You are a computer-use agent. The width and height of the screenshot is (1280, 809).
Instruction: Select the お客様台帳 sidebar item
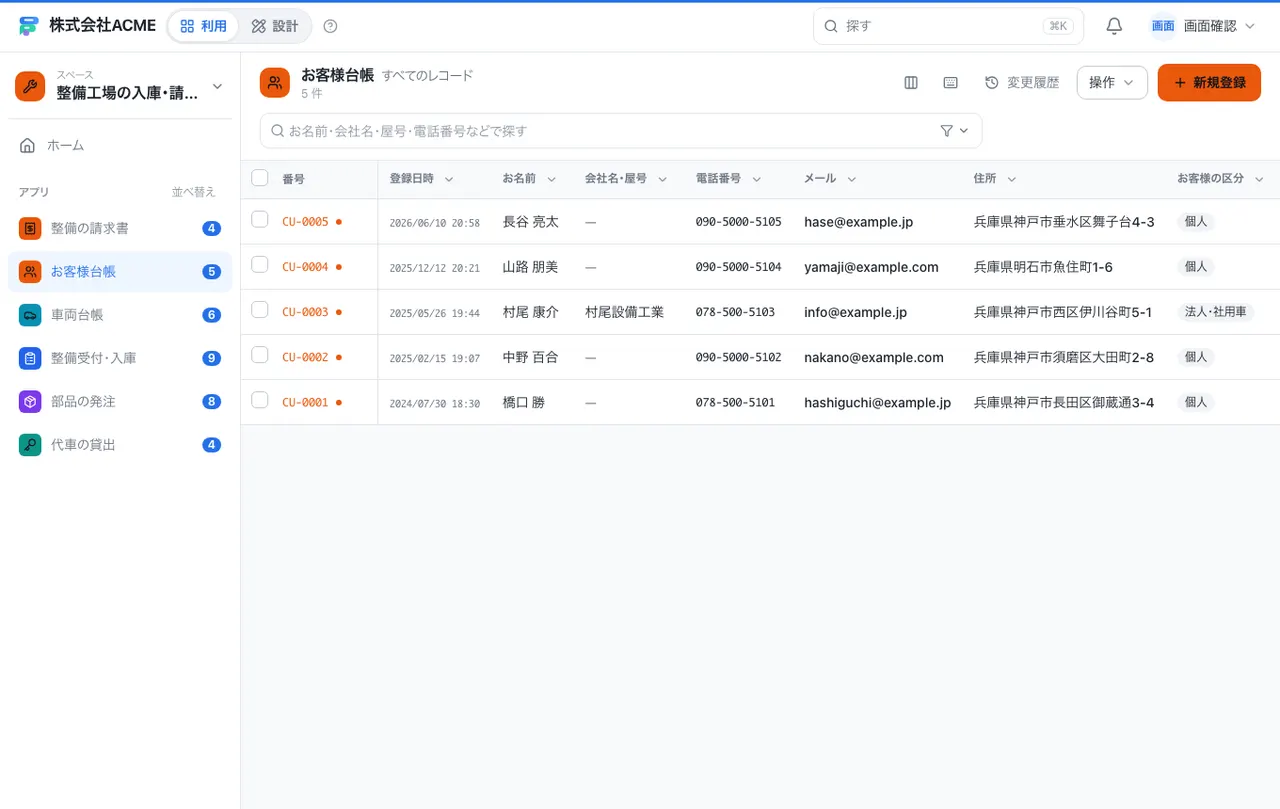[x=120, y=272]
